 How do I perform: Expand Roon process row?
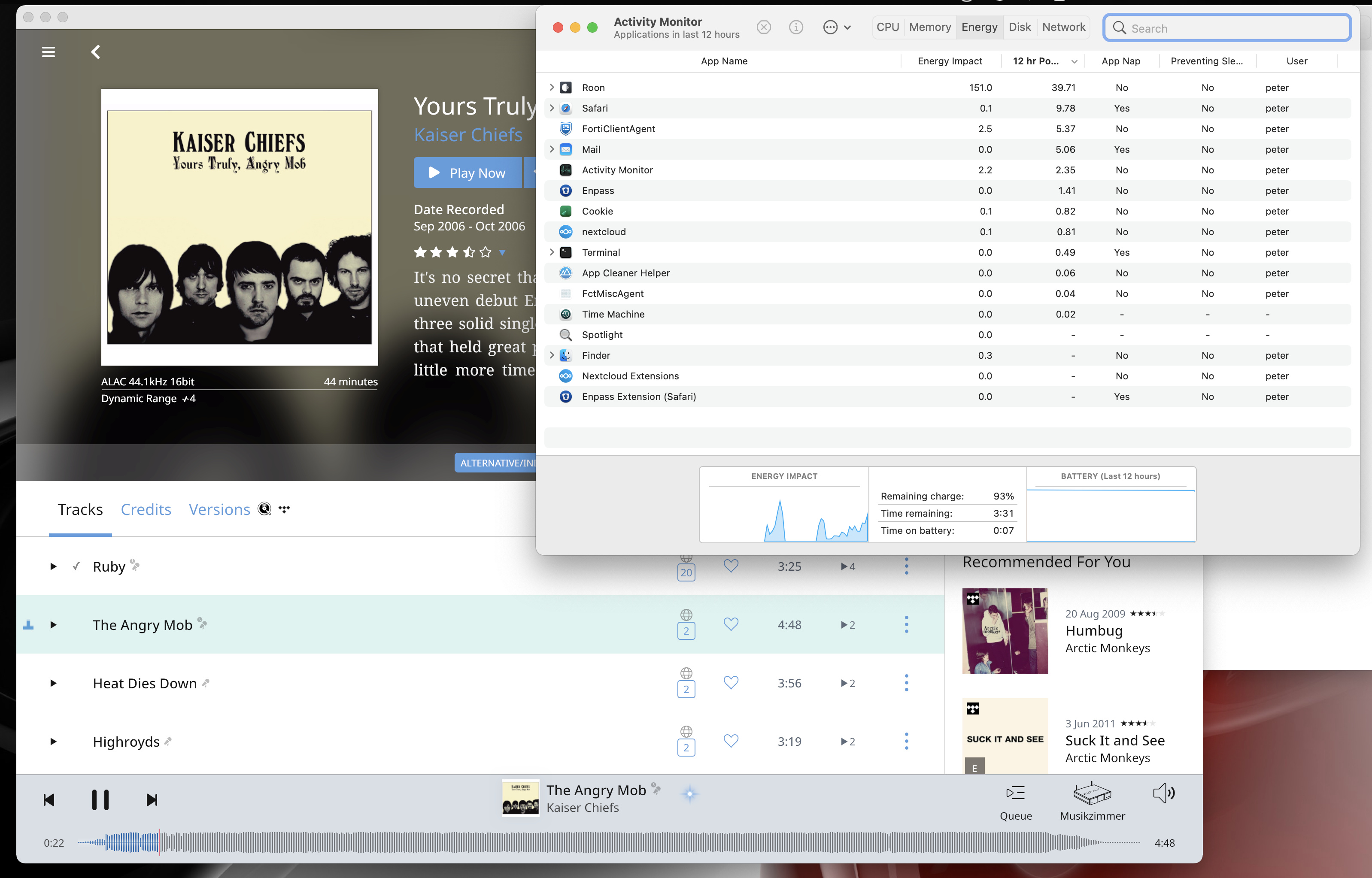[x=552, y=87]
